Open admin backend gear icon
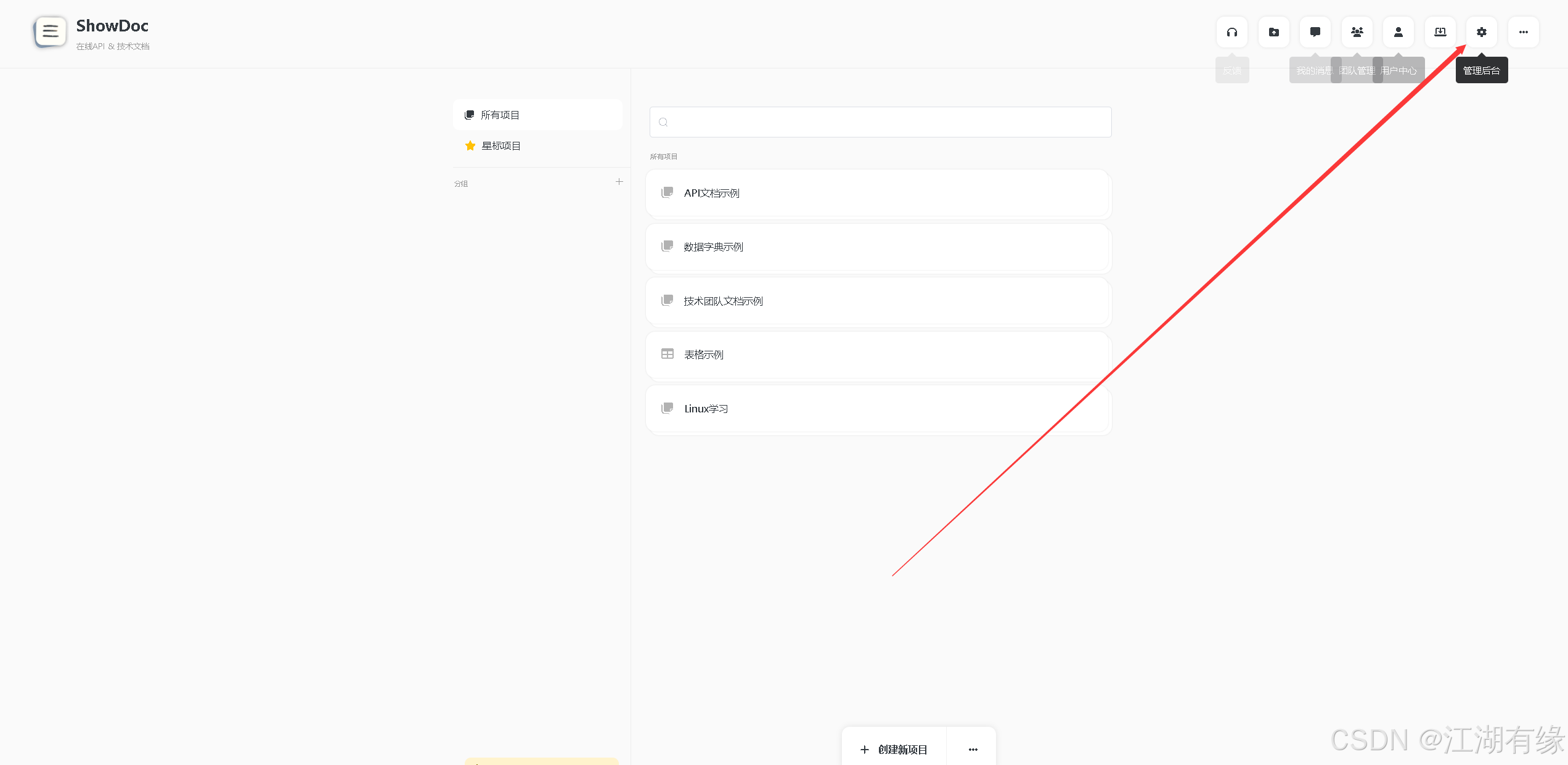The image size is (1568, 765). 1481,32
